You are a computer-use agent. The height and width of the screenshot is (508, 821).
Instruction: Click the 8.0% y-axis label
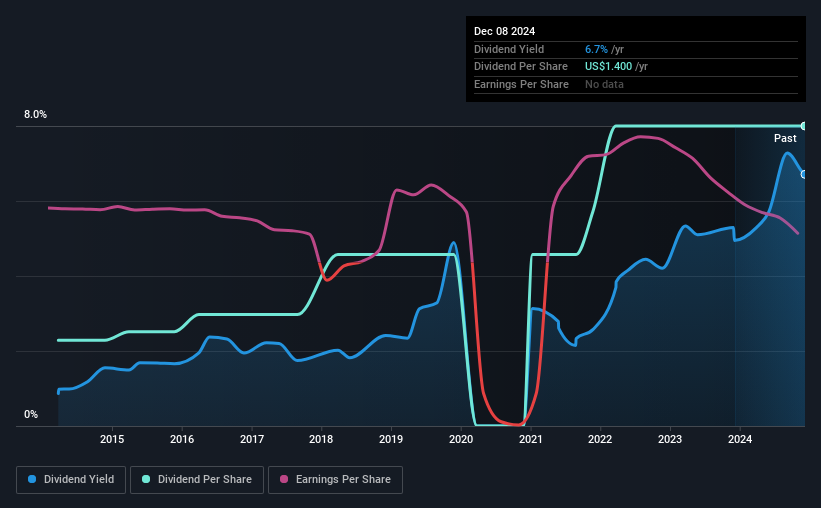[x=35, y=114]
